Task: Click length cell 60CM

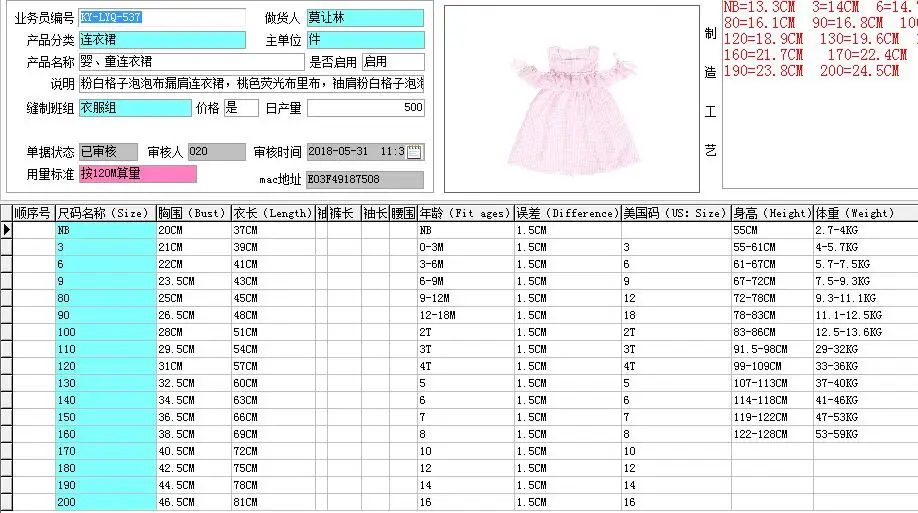Action: coord(273,383)
